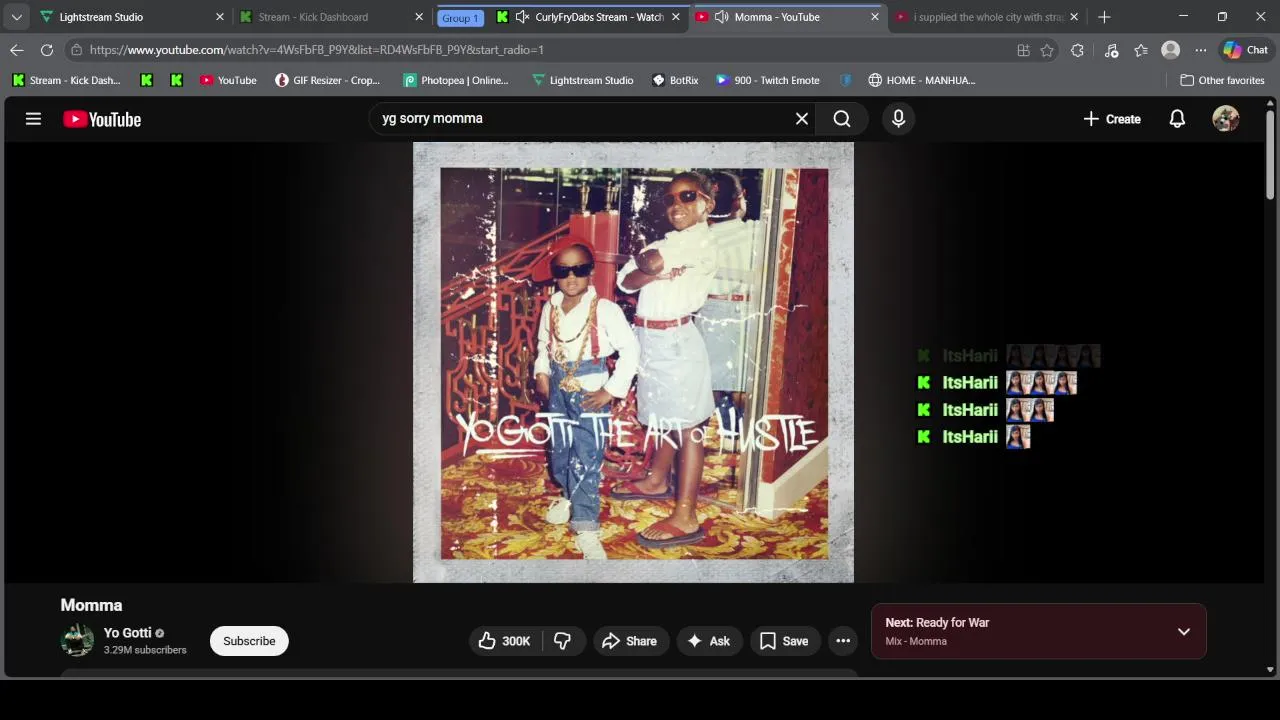Open the Copilot music icon in toolbar
Image resolution: width=1280 pixels, height=720 pixels.
point(1111,50)
